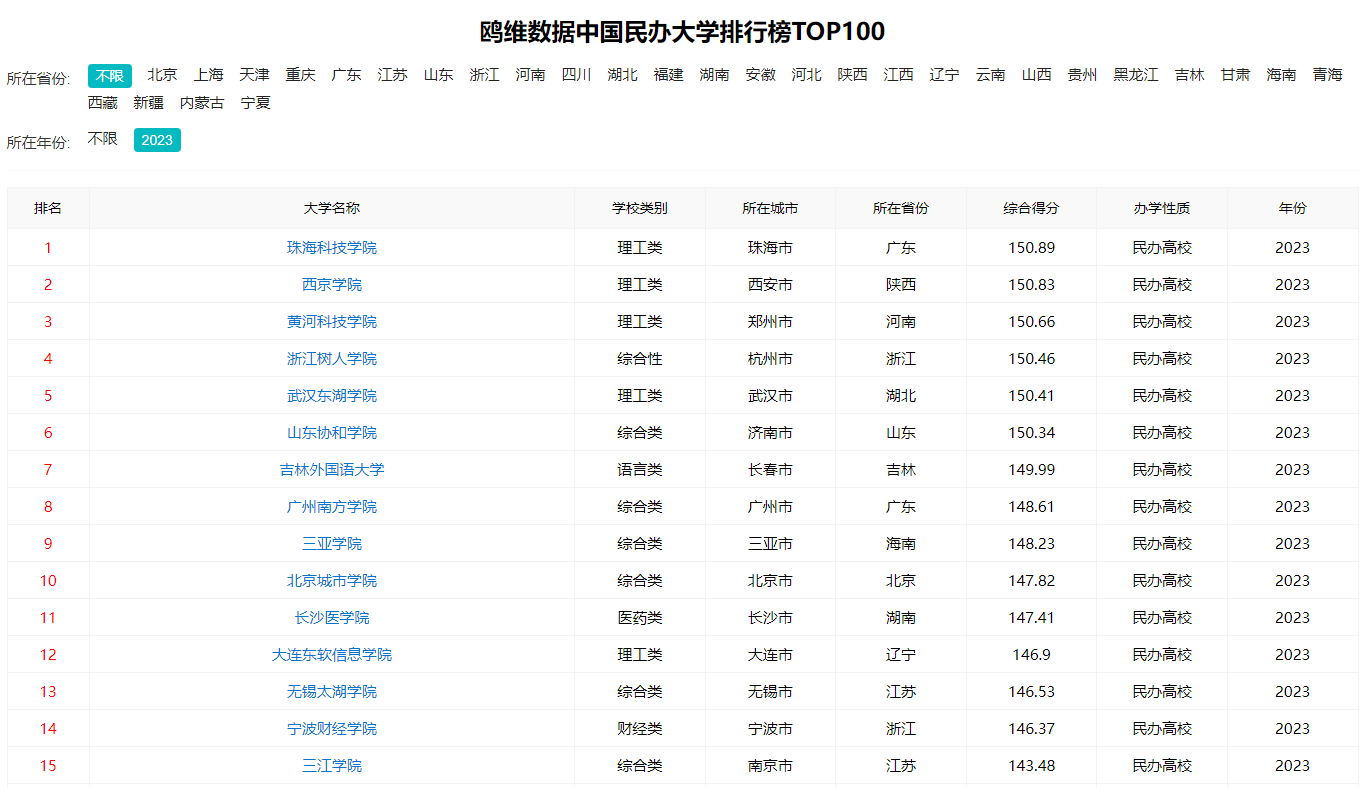The height and width of the screenshot is (788, 1363).
Task: Select the 2023 year filter
Action: tap(157, 140)
